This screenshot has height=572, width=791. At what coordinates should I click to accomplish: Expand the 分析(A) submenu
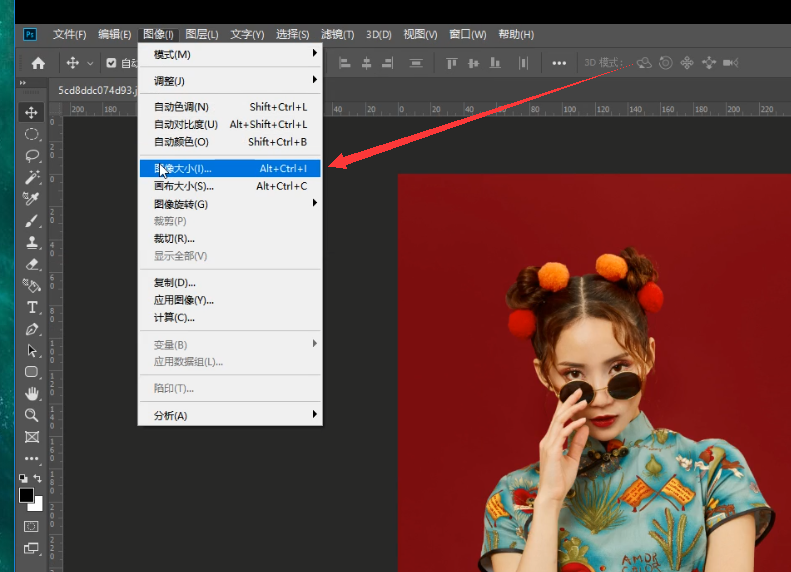point(230,416)
